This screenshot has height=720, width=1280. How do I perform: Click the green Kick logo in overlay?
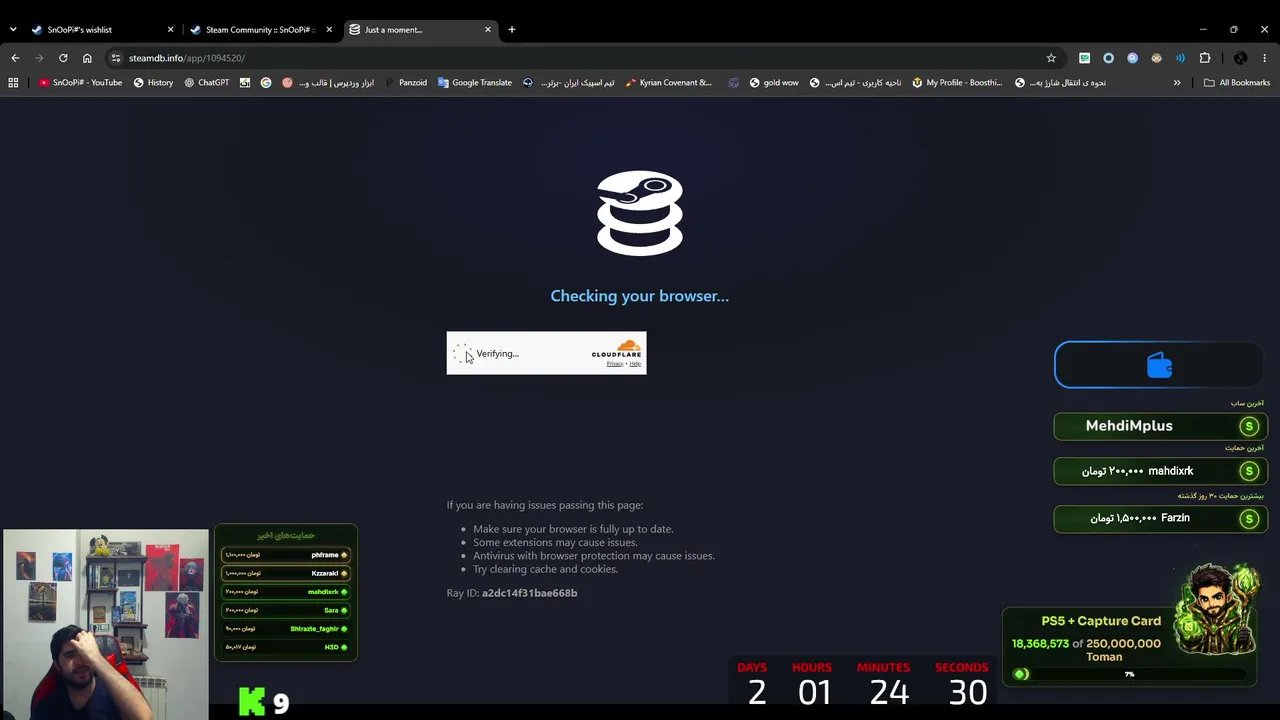tap(252, 702)
